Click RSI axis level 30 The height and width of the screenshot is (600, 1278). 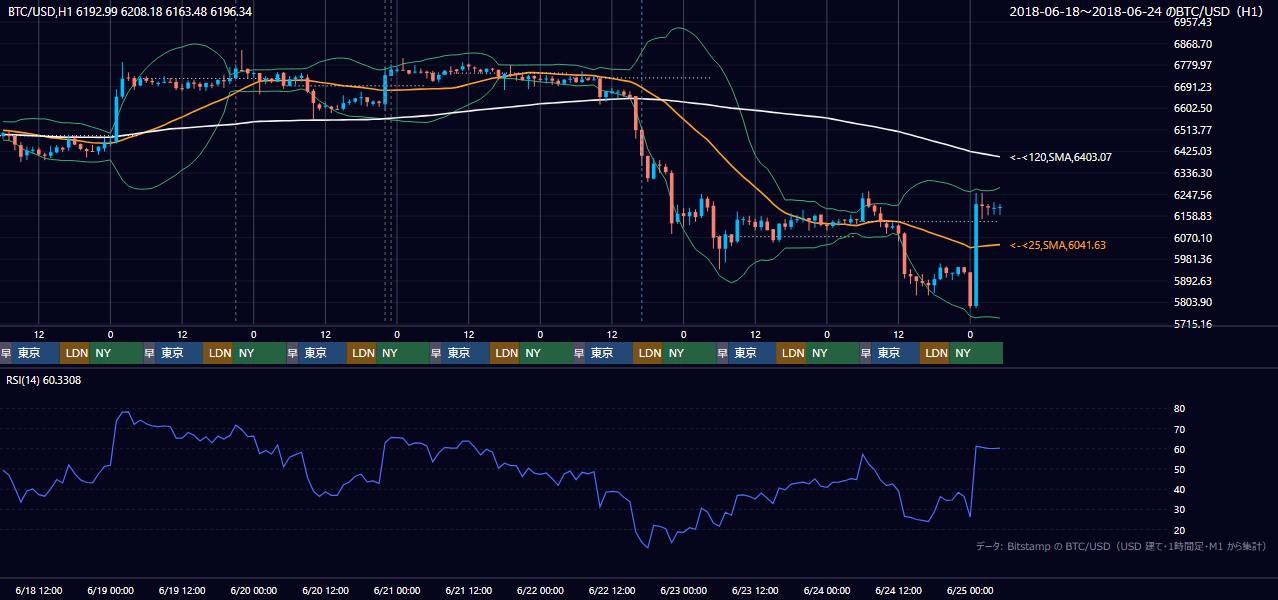click(x=1179, y=510)
